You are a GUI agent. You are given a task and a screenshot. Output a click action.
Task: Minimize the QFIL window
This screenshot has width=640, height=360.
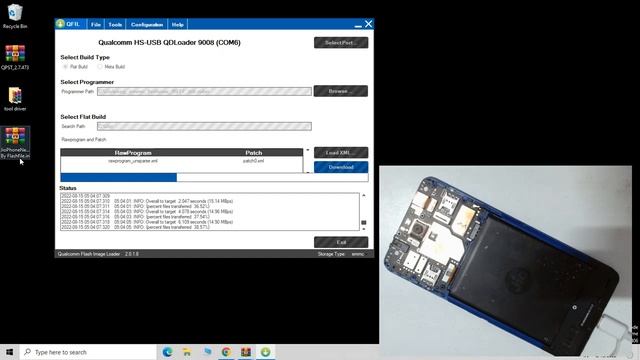(x=358, y=25)
